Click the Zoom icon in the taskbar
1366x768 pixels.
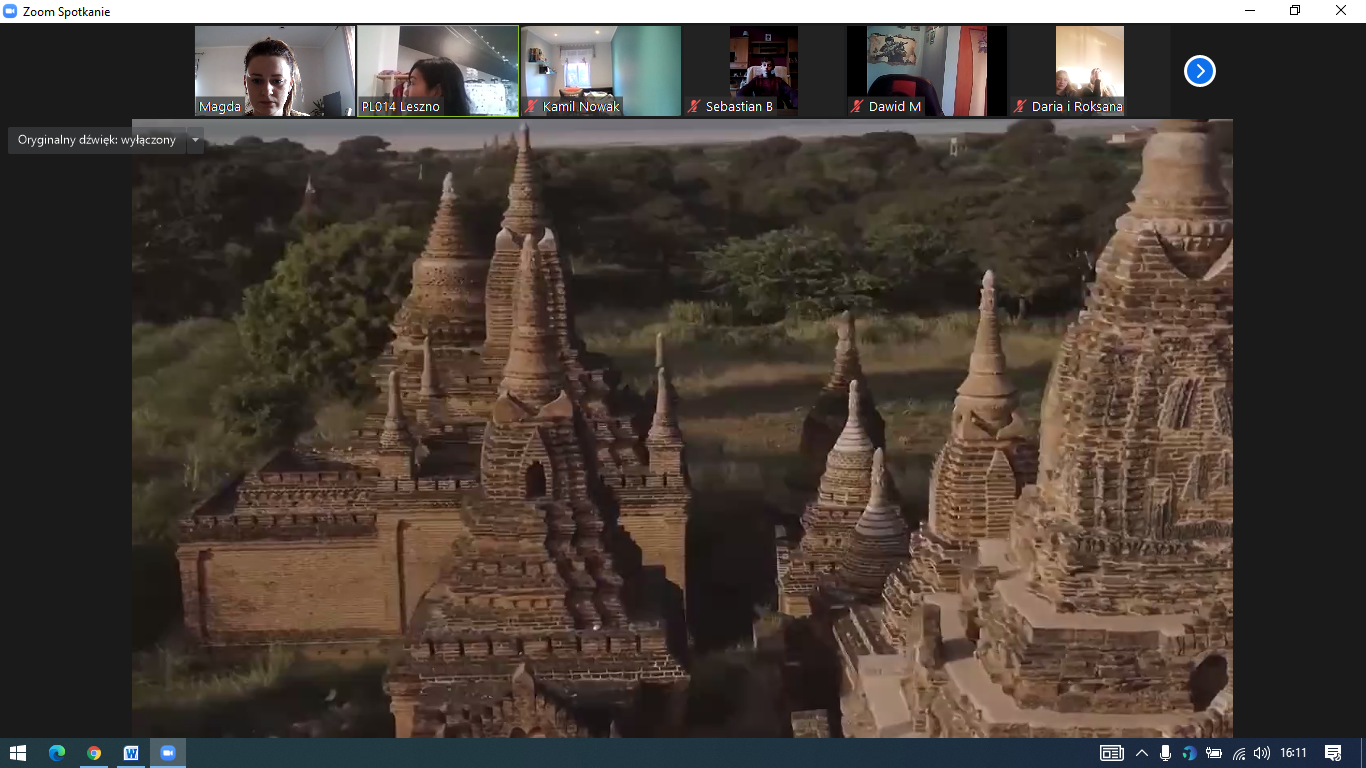tap(168, 753)
